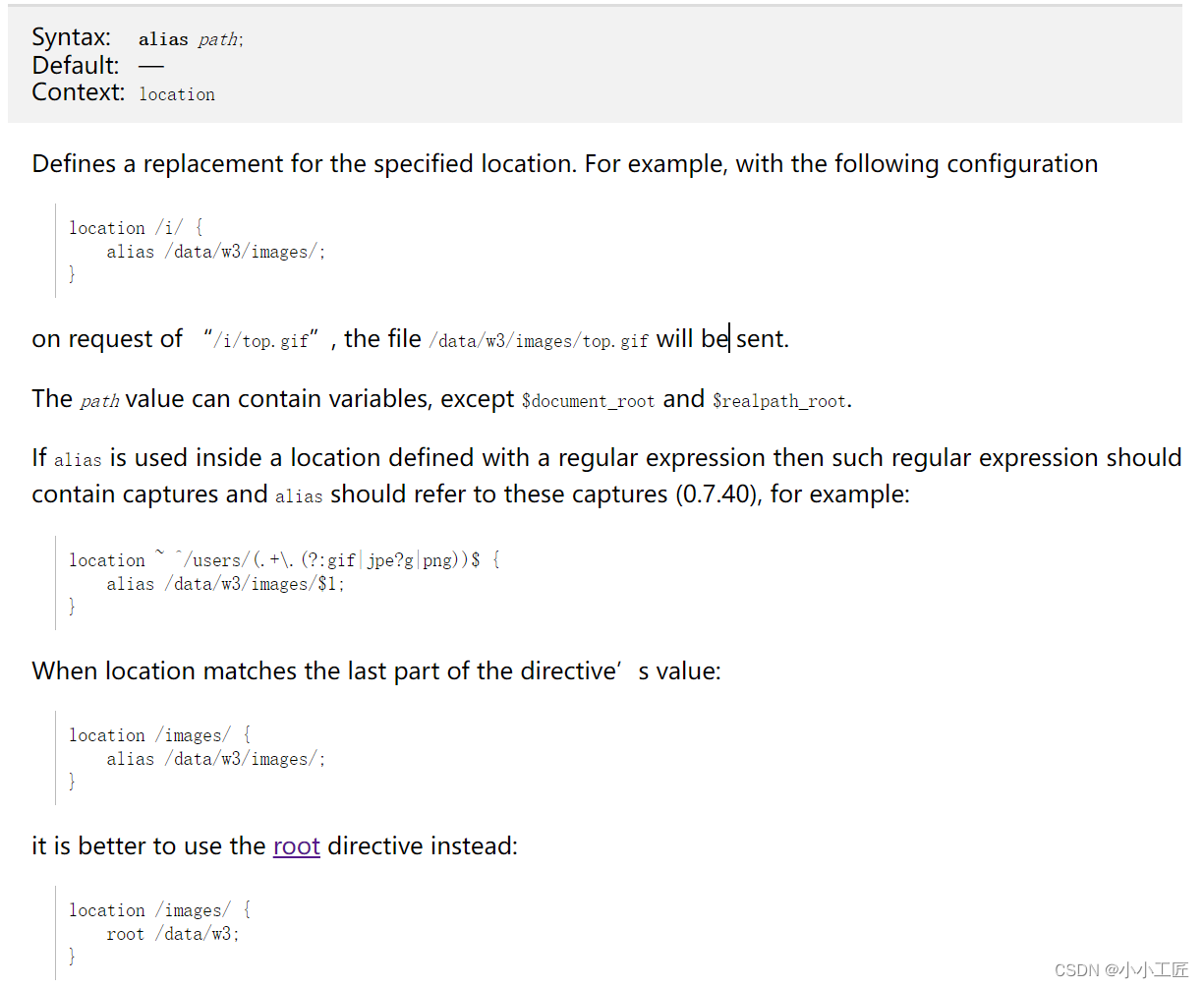Click the 'location' context value
1204x988 pixels.
[177, 94]
